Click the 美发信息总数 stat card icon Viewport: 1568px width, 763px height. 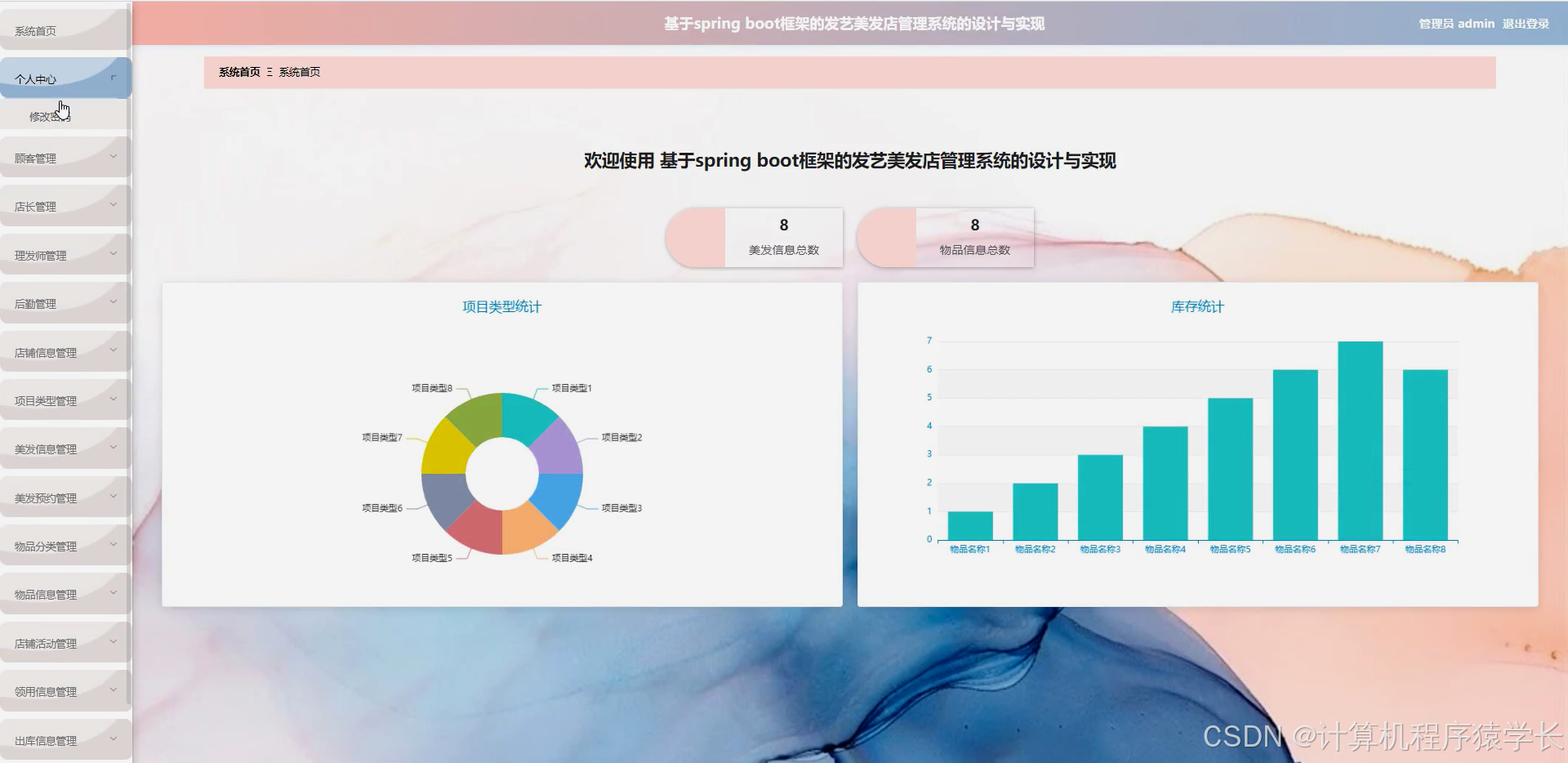click(x=696, y=237)
